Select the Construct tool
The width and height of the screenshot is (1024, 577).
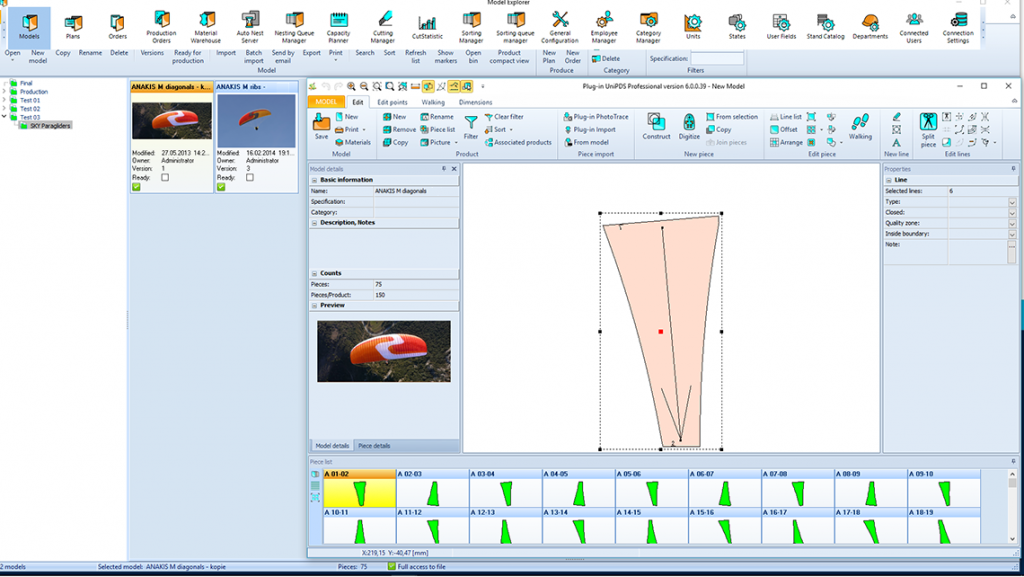click(656, 126)
